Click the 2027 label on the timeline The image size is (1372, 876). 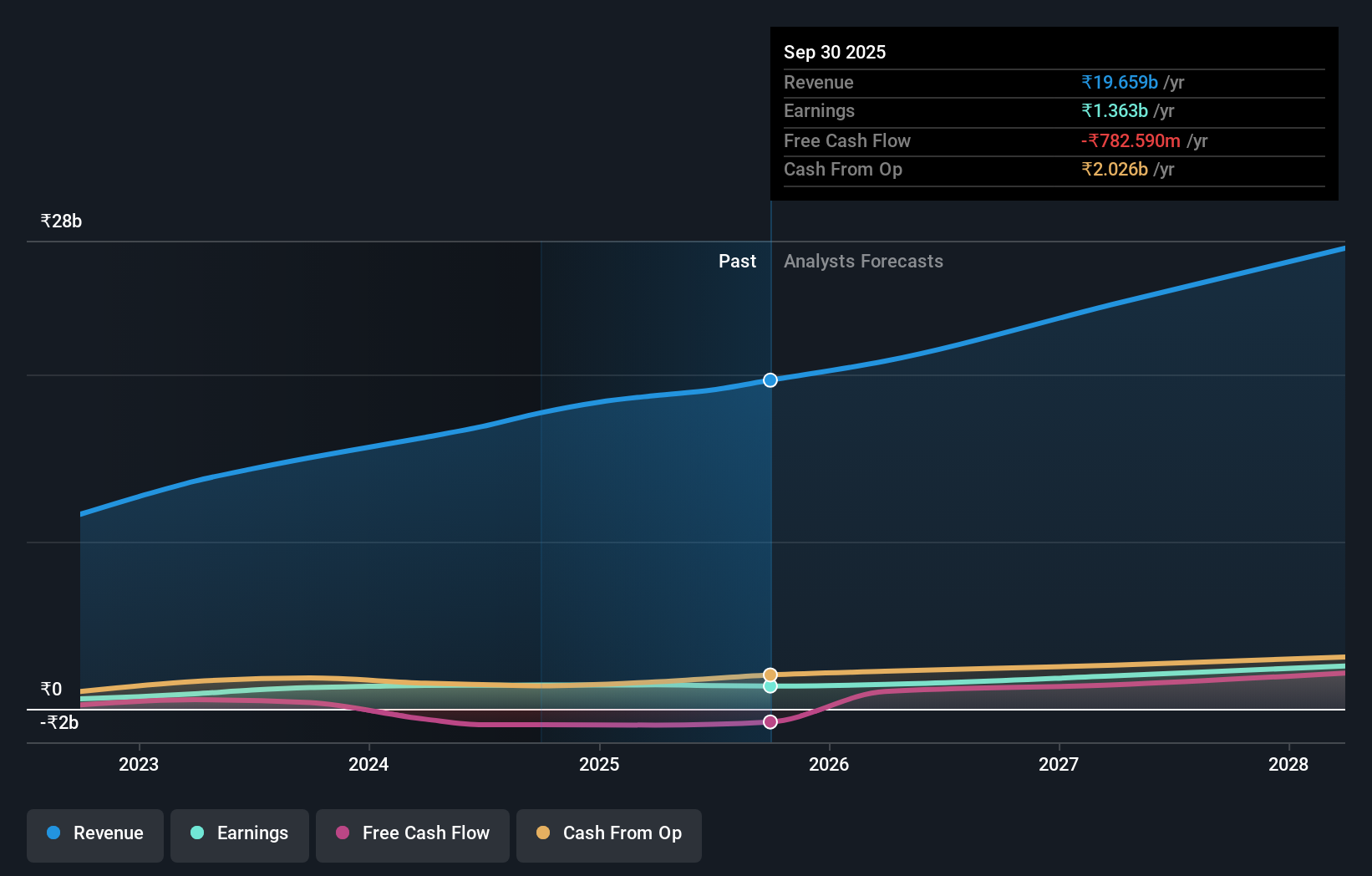1059,764
